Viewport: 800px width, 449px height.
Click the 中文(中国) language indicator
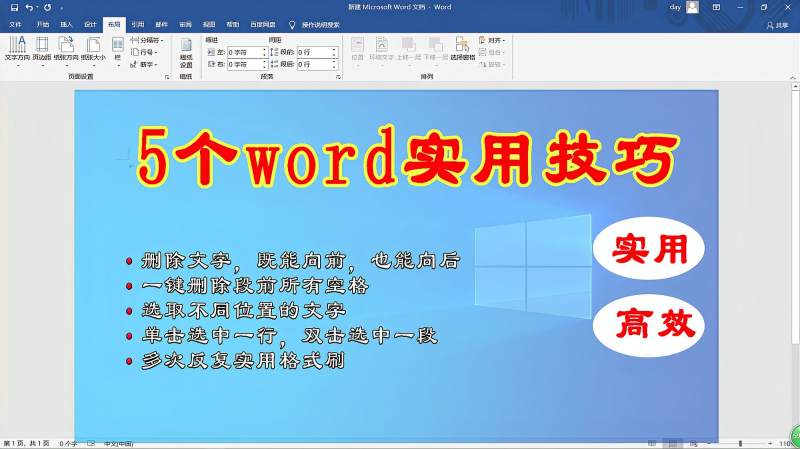(119, 444)
